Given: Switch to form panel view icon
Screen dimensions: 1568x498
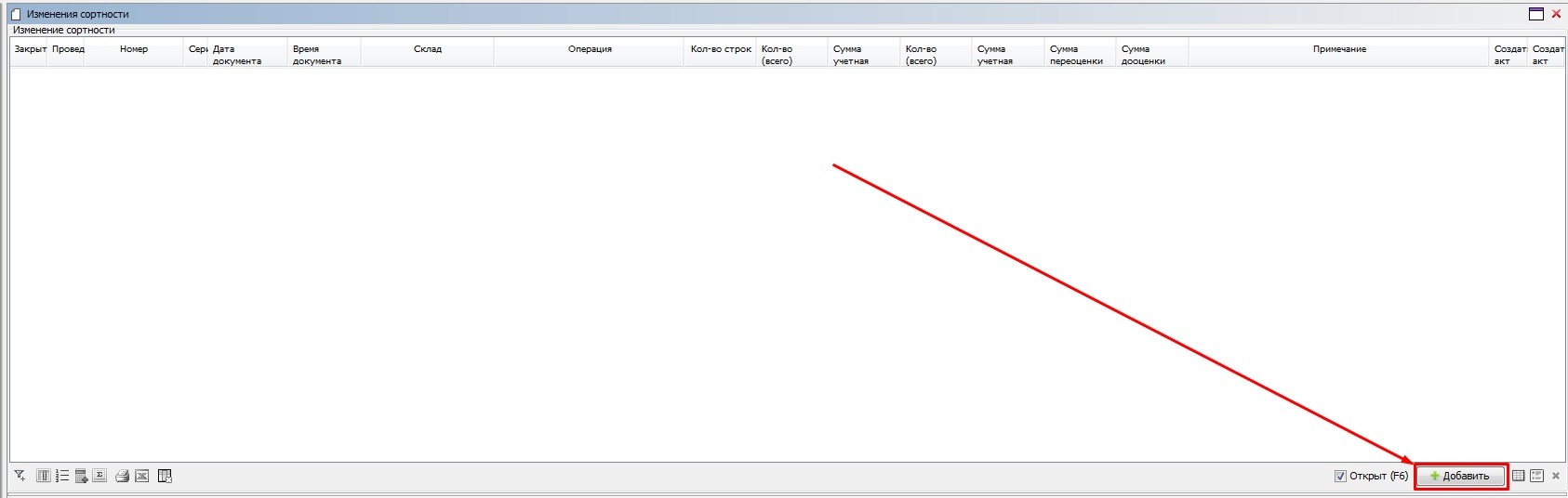Looking at the screenshot, I should 1536,476.
